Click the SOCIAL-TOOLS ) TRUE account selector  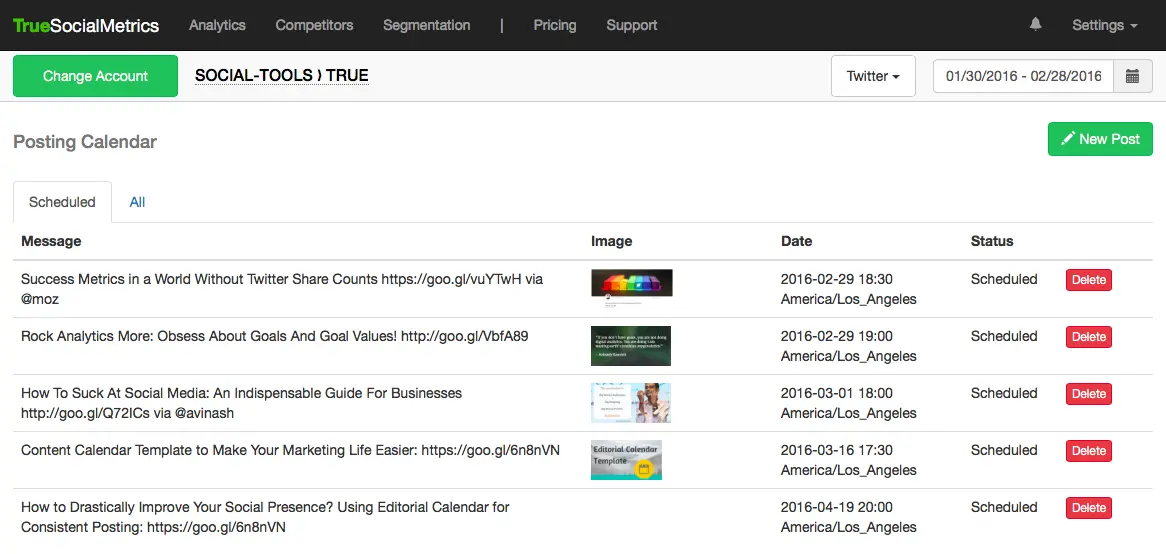281,76
